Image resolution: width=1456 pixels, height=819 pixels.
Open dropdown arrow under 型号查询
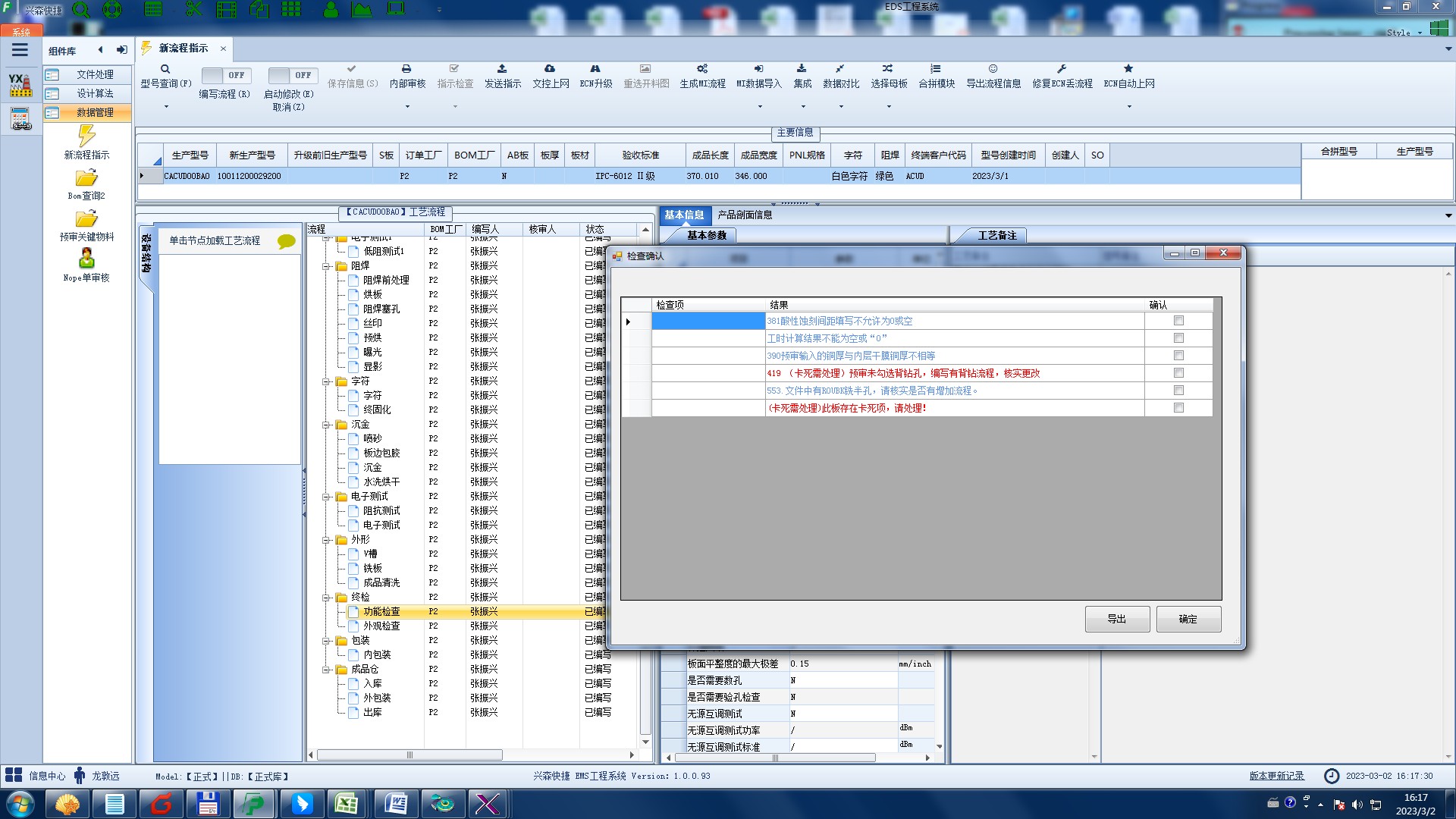click(x=166, y=107)
